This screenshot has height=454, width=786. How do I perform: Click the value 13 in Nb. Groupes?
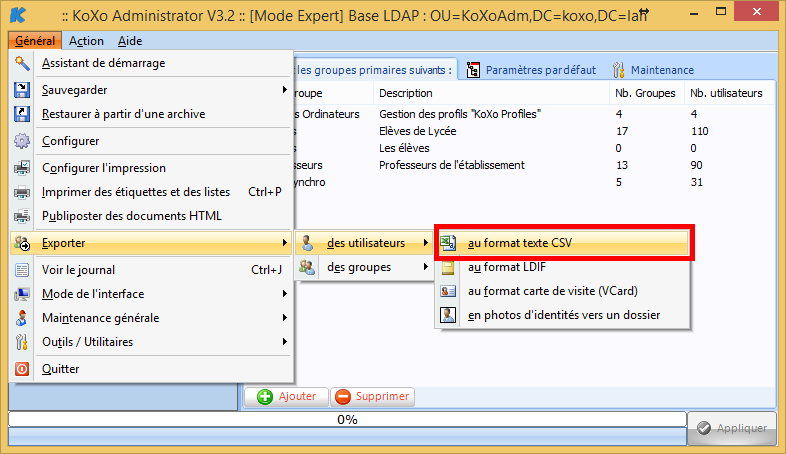(x=622, y=165)
